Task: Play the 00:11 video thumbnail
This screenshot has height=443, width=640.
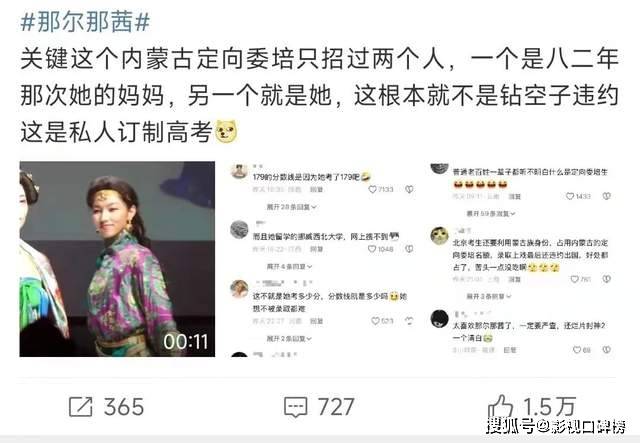Action: [x=117, y=259]
